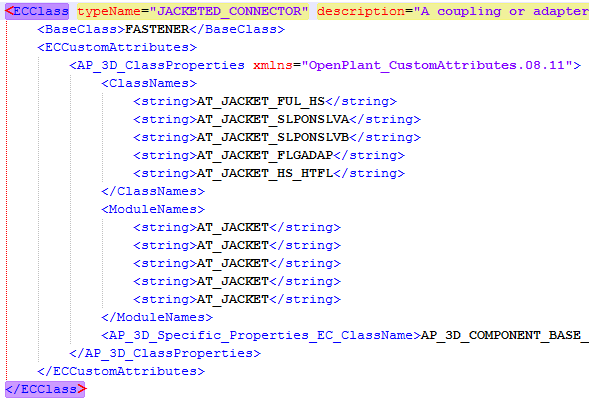Place cursor on FASTENER base class value
This screenshot has height=400, width=589.
click(x=157, y=29)
